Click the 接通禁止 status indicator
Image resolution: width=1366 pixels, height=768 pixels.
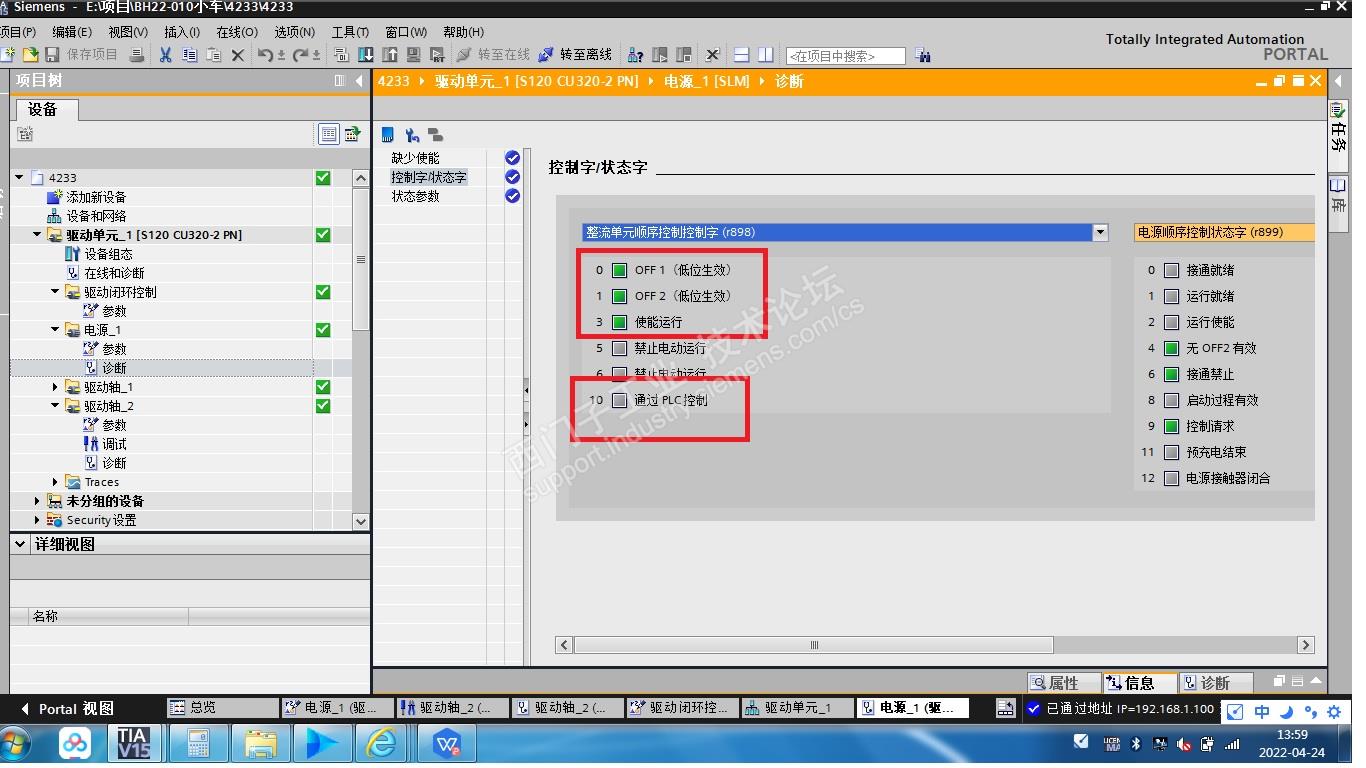click(x=1171, y=374)
